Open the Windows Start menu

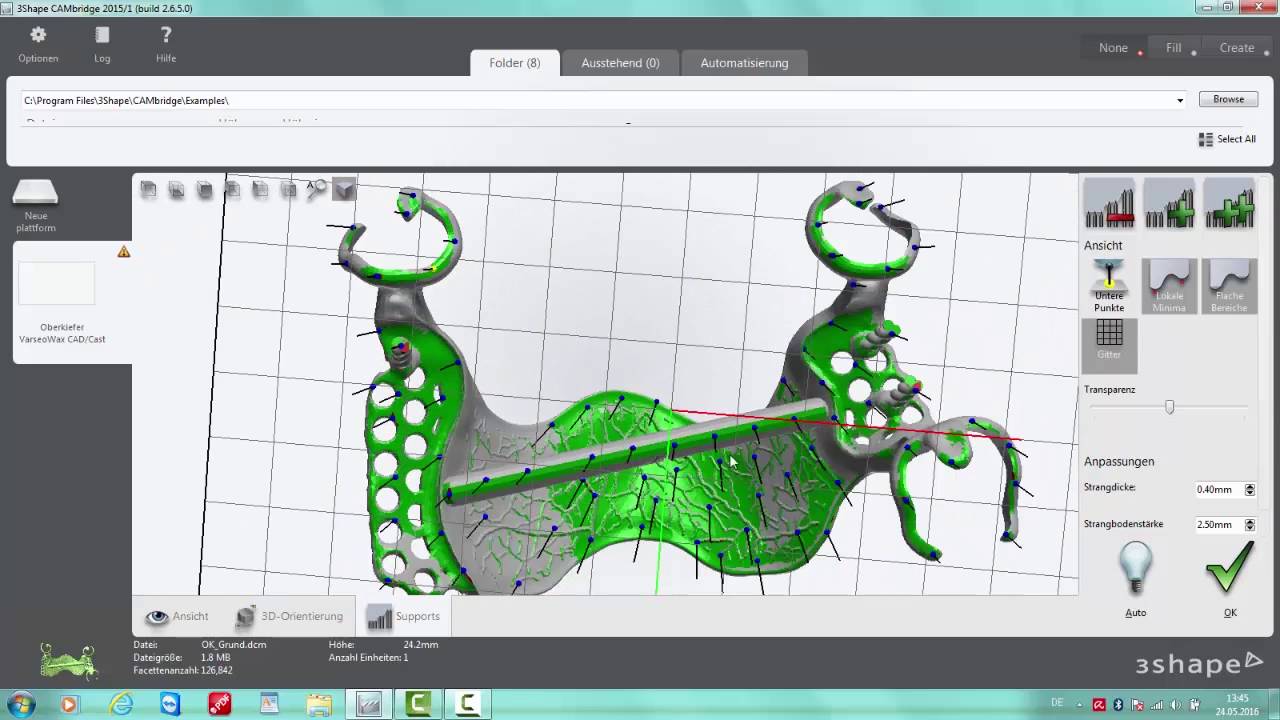tap(21, 704)
